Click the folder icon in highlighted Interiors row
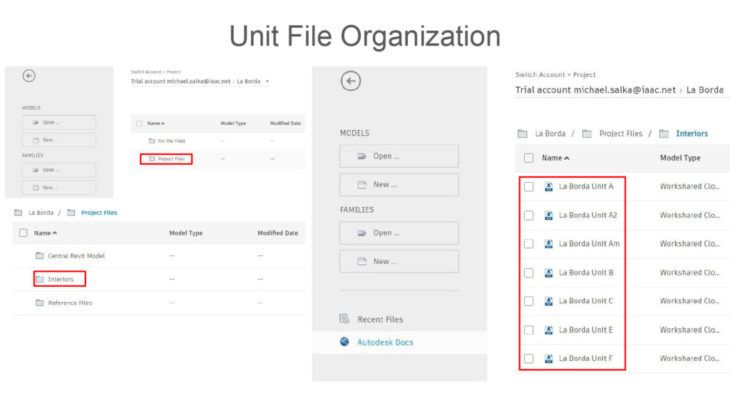Viewport: 730px width, 411px height. (39, 279)
